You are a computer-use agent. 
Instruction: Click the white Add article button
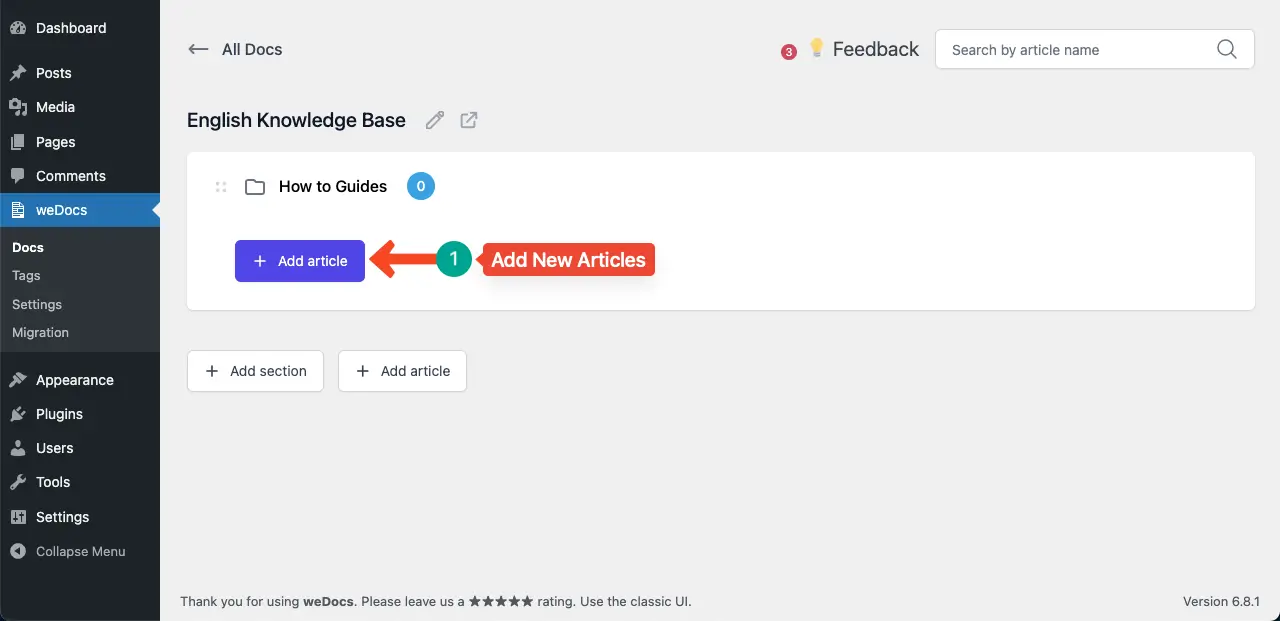pyautogui.click(x=402, y=371)
